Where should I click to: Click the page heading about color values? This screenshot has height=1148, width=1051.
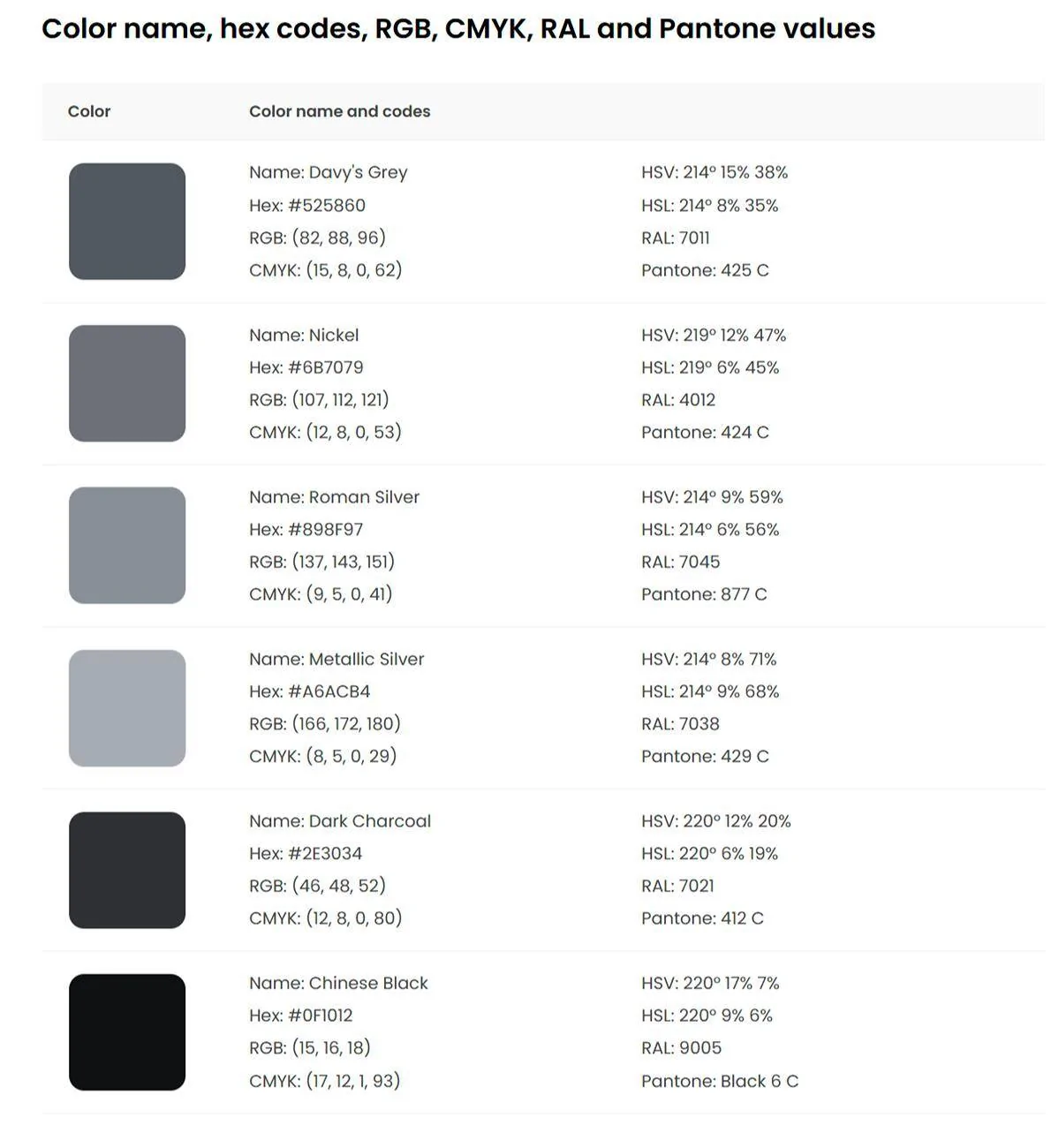[x=458, y=28]
